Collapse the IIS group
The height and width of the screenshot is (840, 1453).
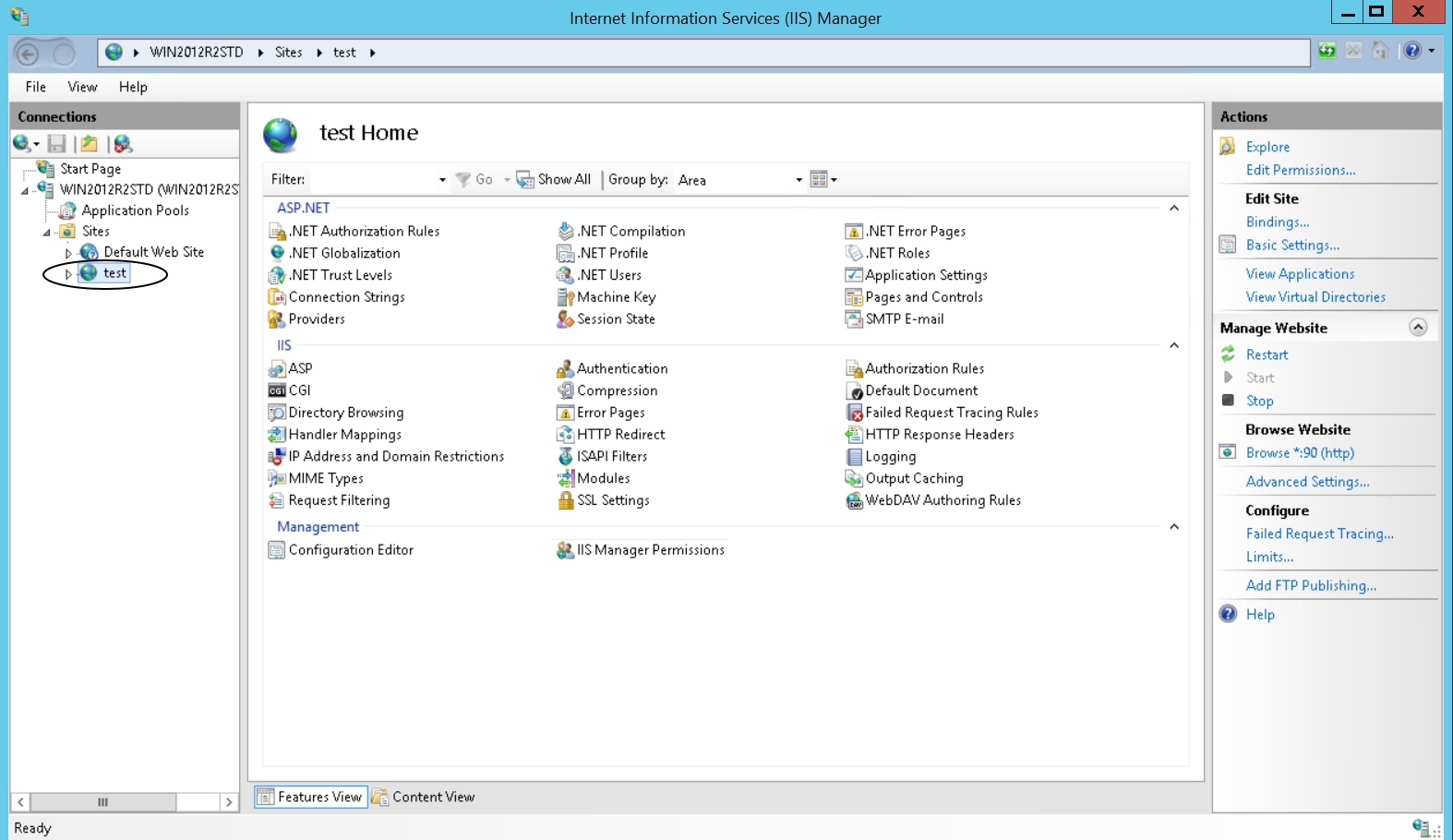pyautogui.click(x=1174, y=346)
